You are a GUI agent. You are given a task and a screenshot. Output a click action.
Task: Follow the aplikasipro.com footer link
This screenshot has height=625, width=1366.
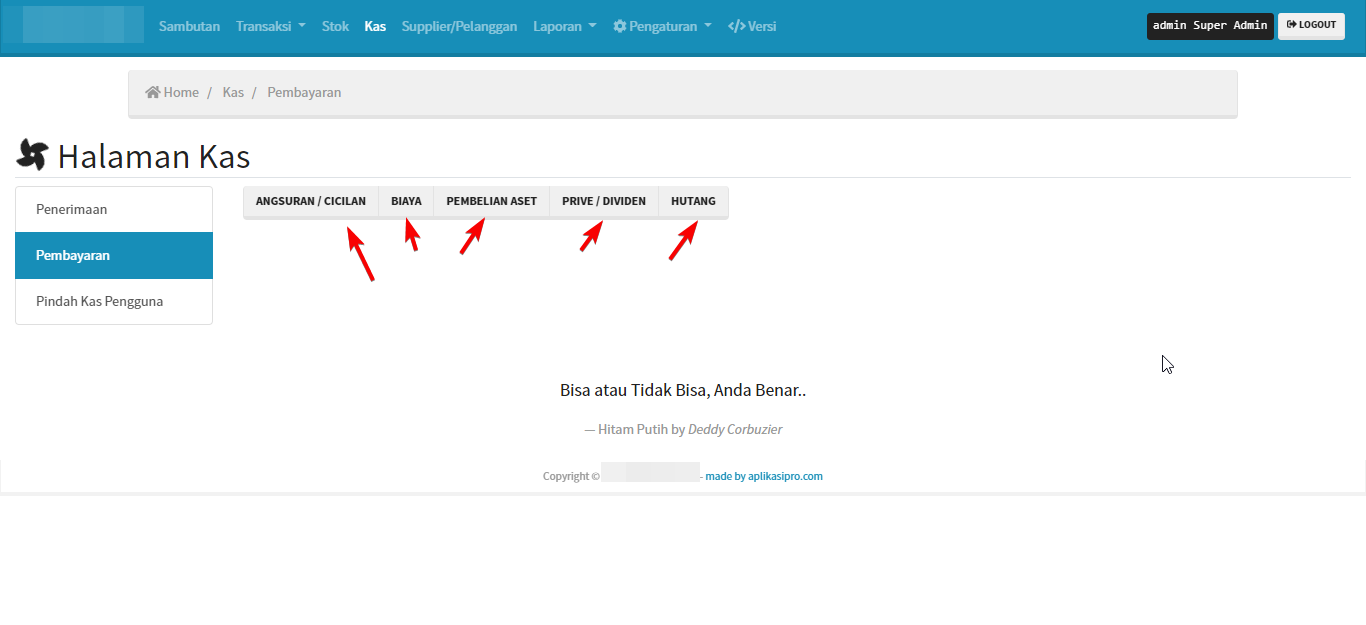pos(764,476)
